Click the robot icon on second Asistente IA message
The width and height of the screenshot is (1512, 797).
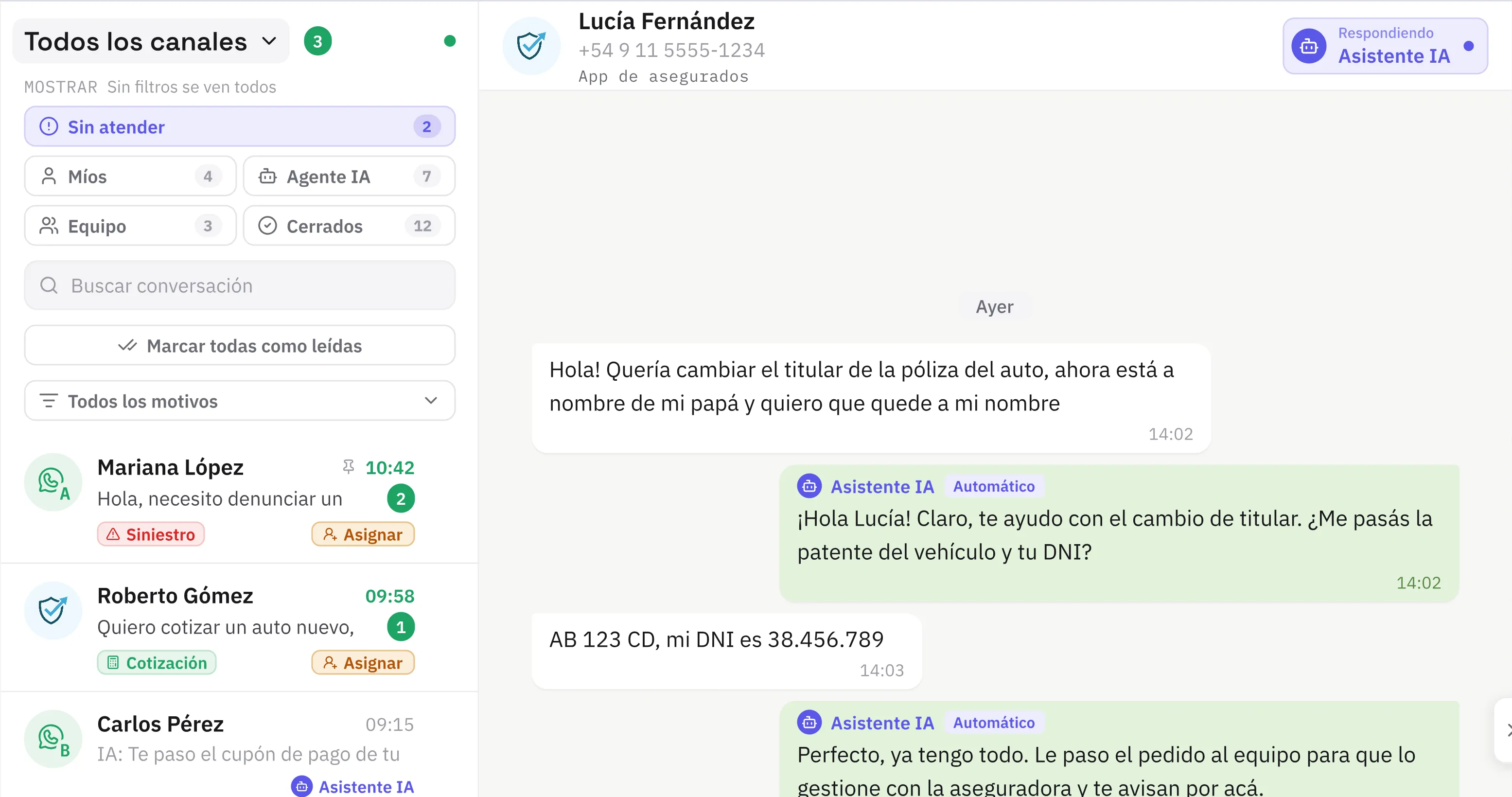coord(809,723)
